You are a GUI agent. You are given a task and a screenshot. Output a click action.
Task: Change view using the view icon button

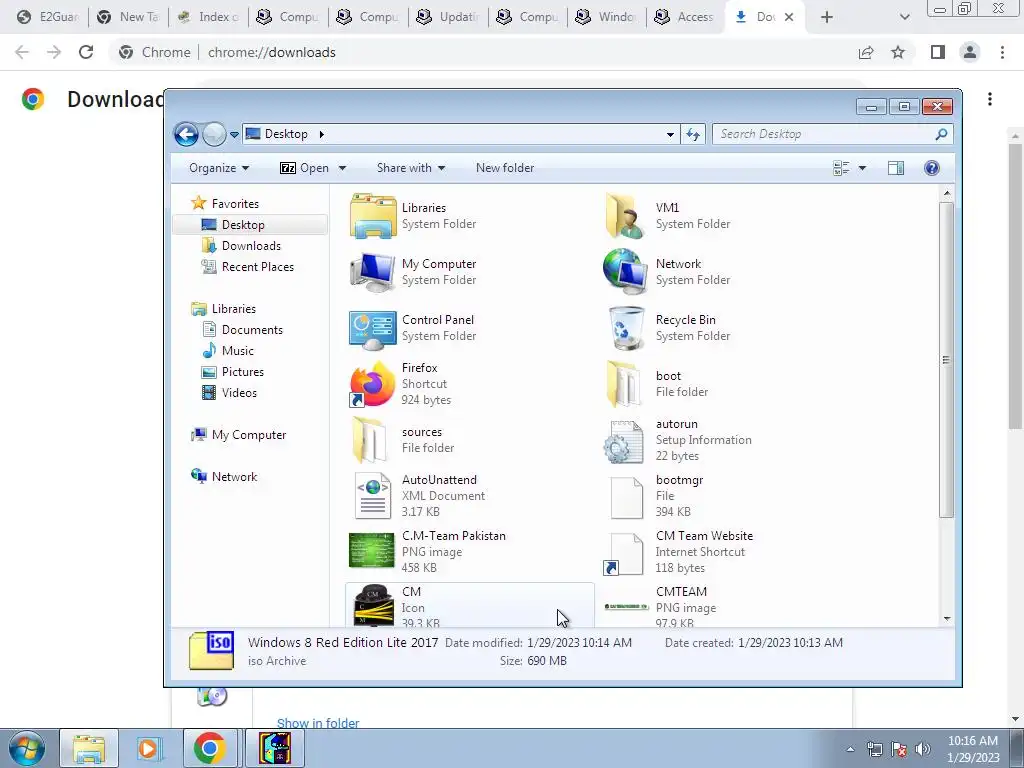coord(842,168)
